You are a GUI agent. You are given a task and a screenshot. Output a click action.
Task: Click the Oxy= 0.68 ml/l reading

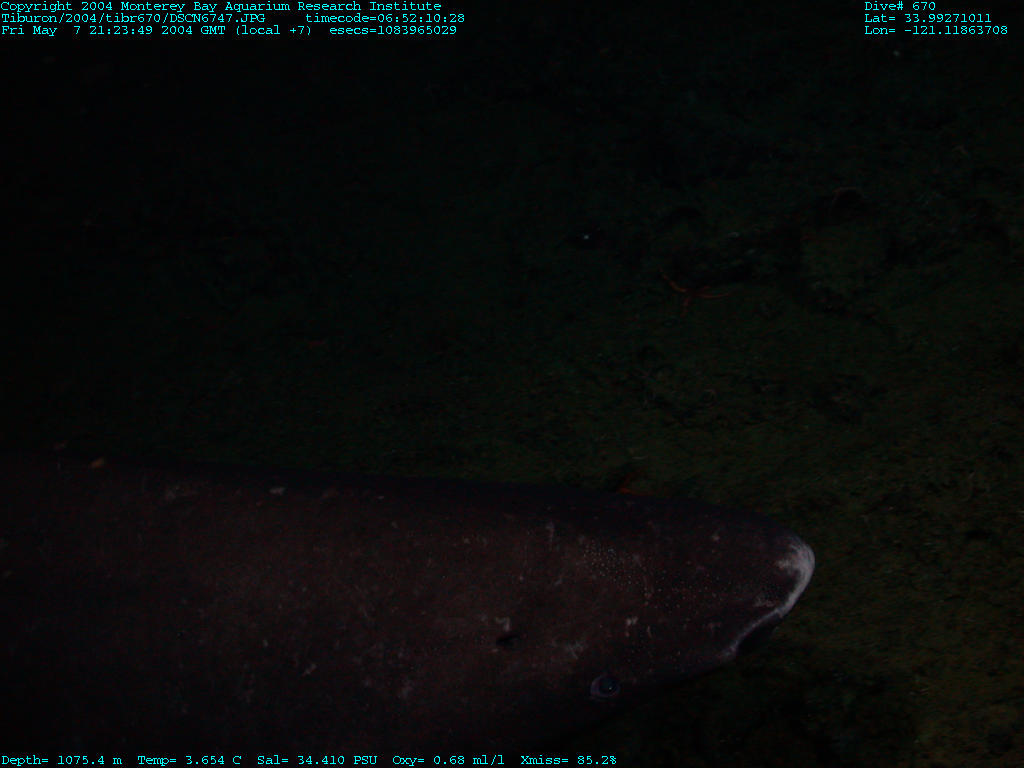coord(448,760)
